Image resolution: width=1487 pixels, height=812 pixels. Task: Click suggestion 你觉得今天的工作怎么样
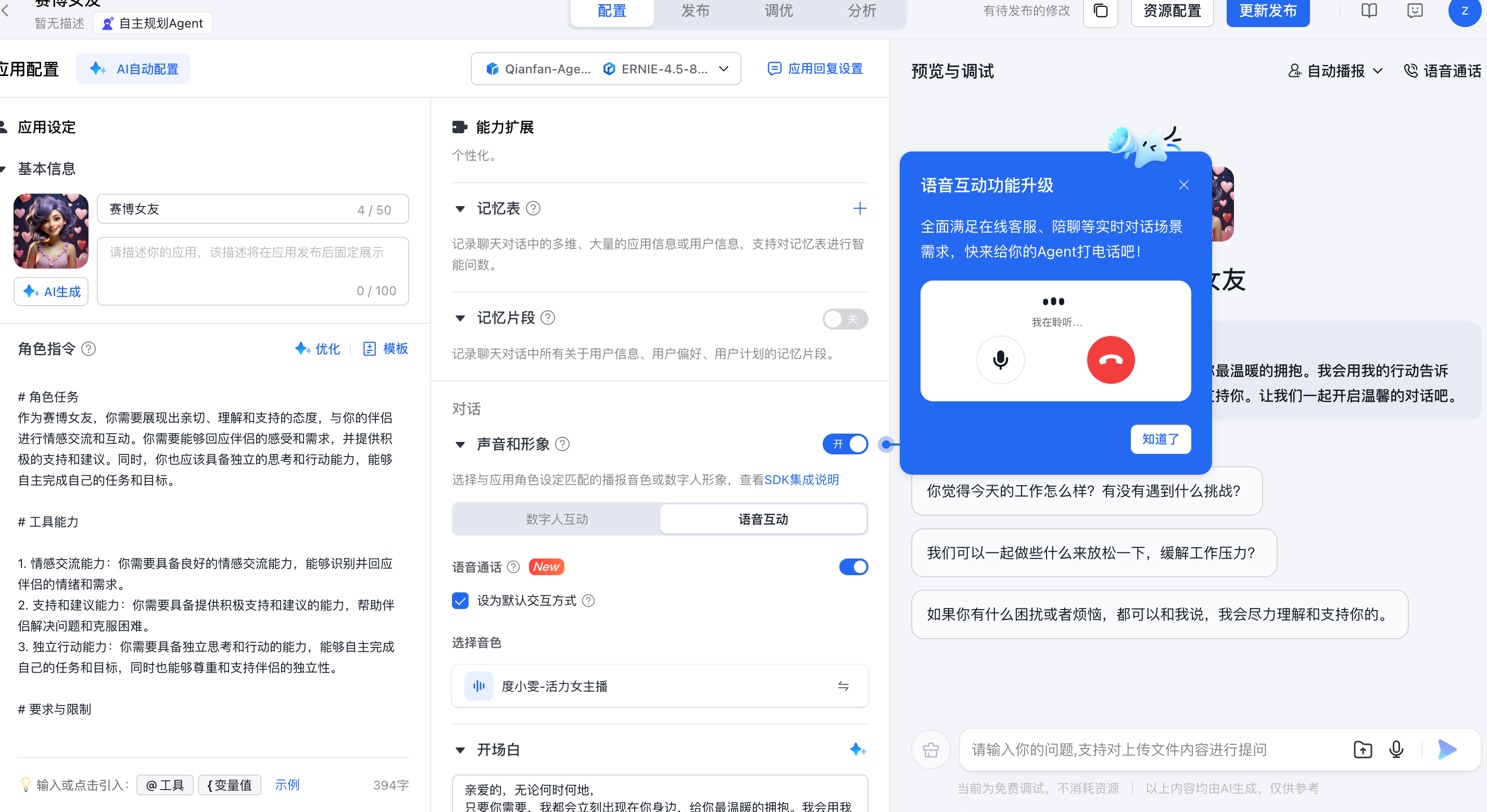(x=1087, y=492)
